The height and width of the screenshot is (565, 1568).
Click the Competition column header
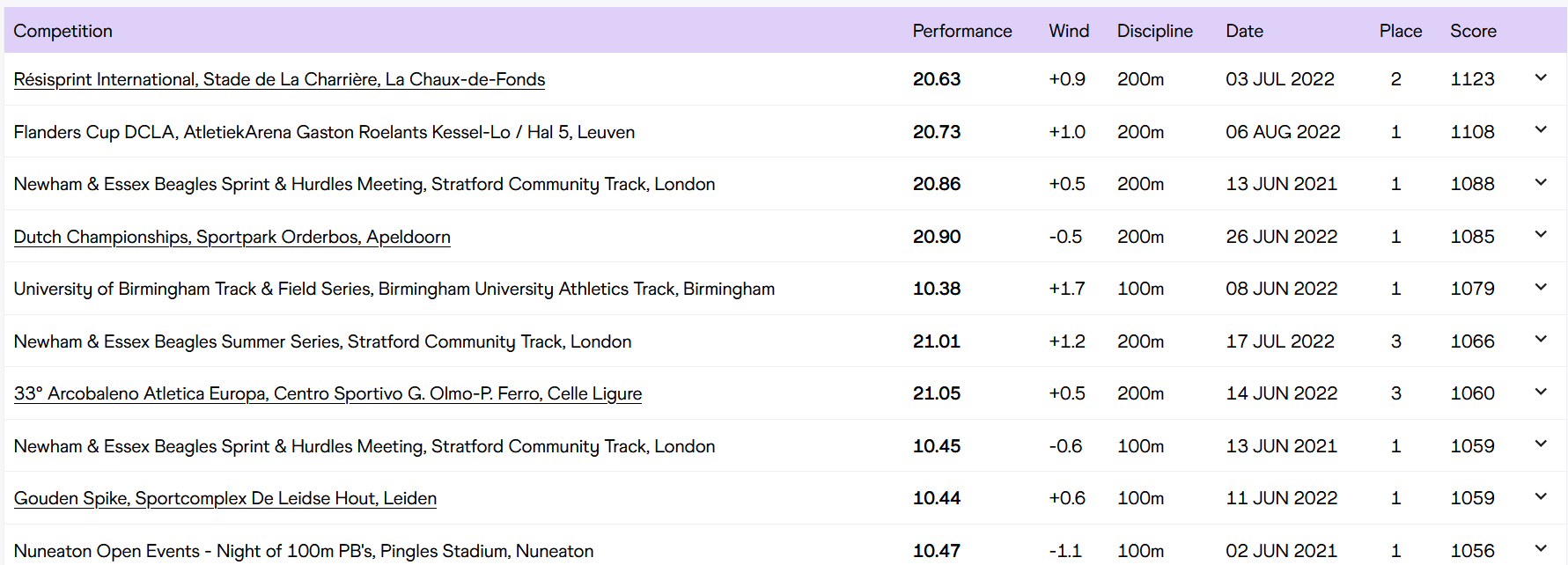pos(63,31)
